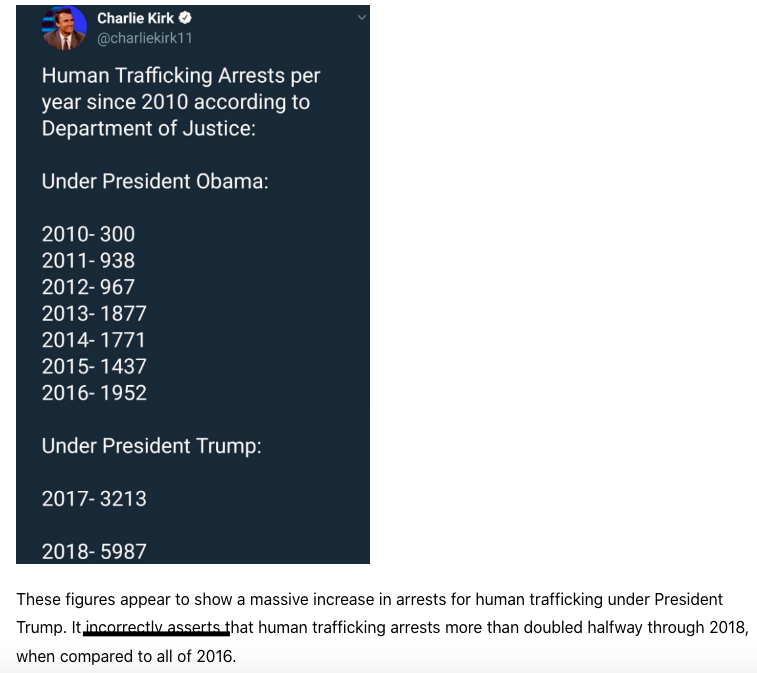
Task: Open the @charliekirk11 handle
Action: [x=145, y=38]
